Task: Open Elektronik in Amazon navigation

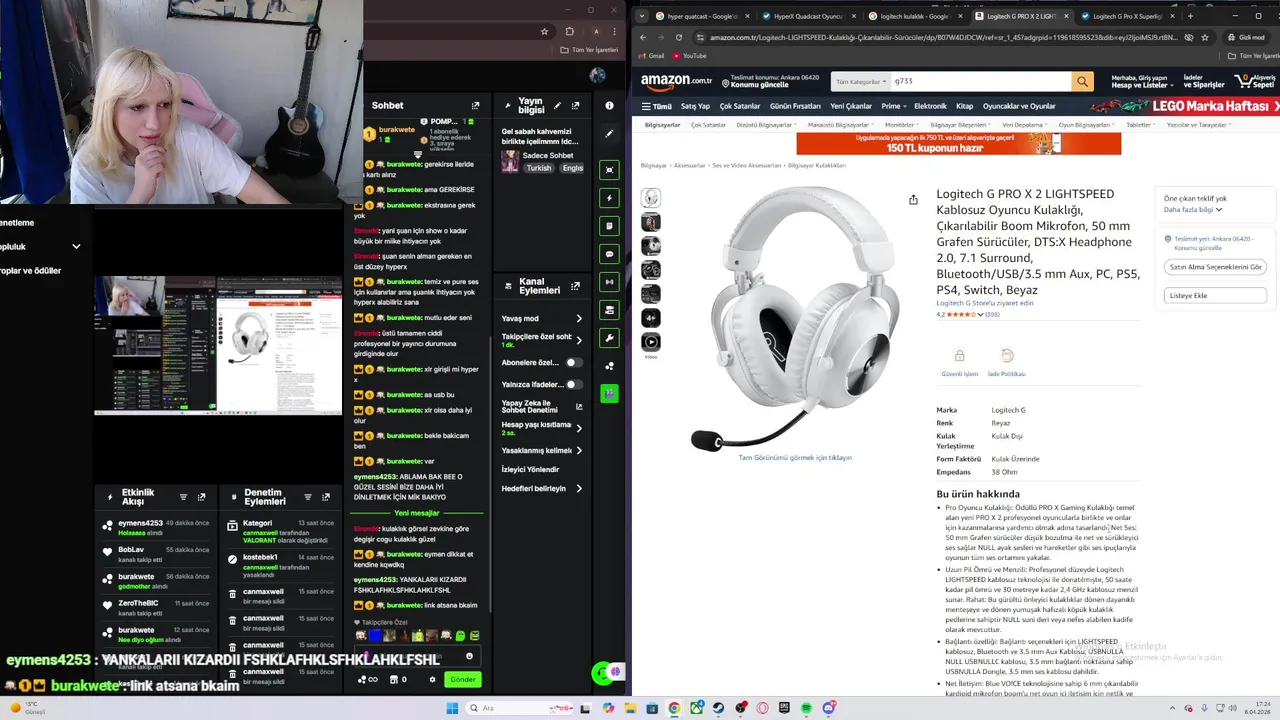Action: 930,106
